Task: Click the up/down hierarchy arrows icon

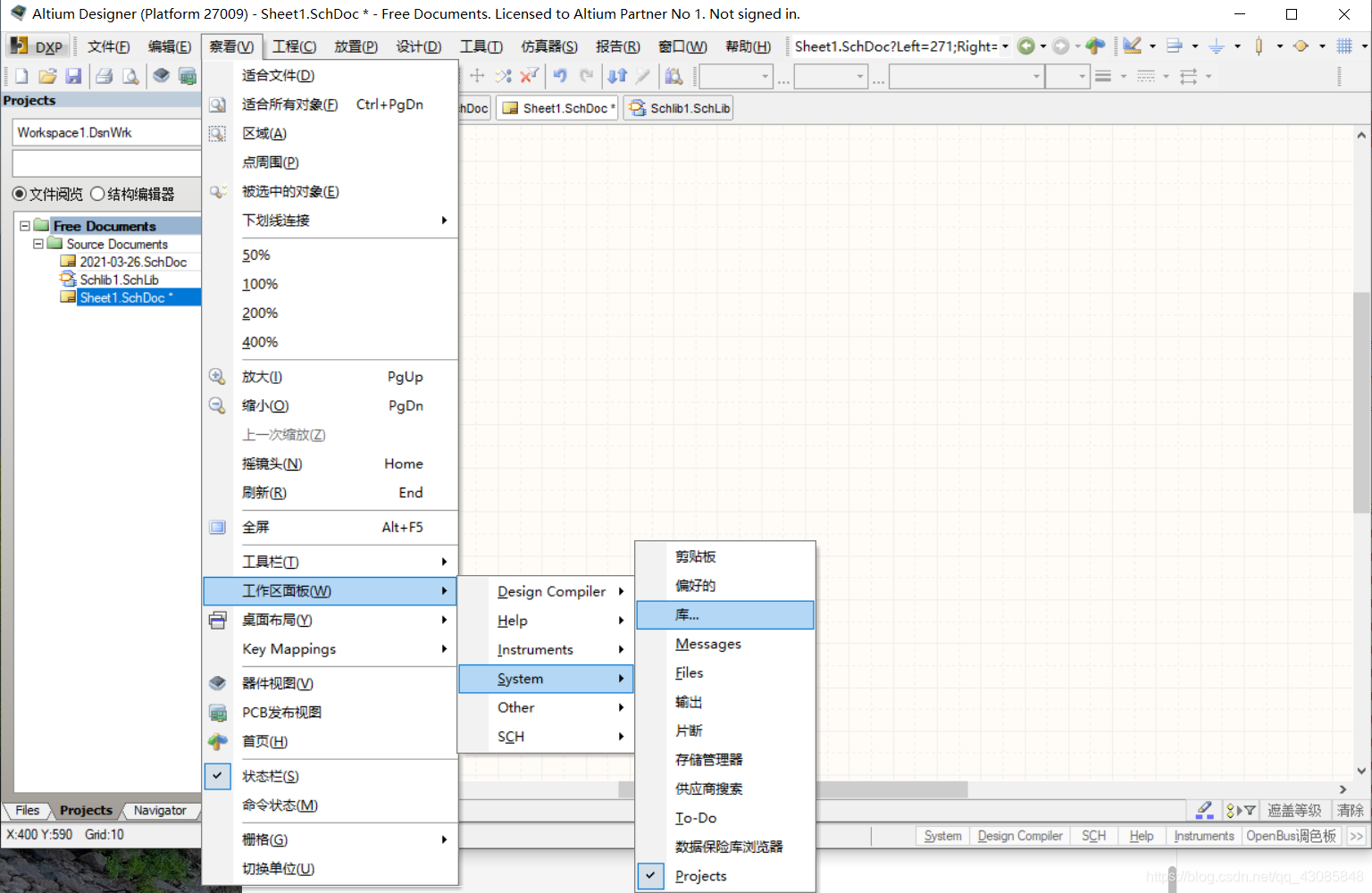Action: coord(617,77)
